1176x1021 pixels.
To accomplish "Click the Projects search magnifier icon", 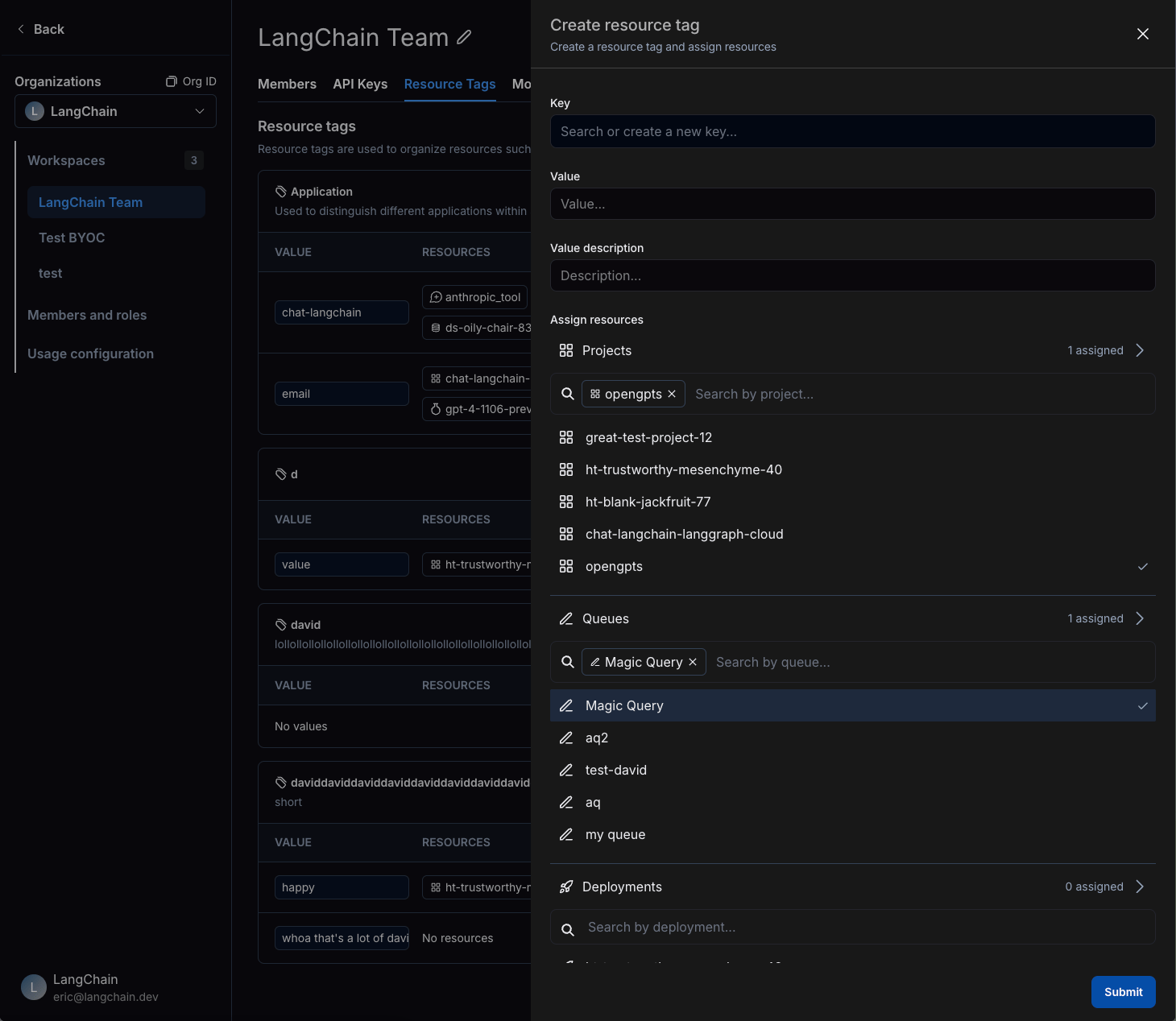I will pyautogui.click(x=568, y=394).
